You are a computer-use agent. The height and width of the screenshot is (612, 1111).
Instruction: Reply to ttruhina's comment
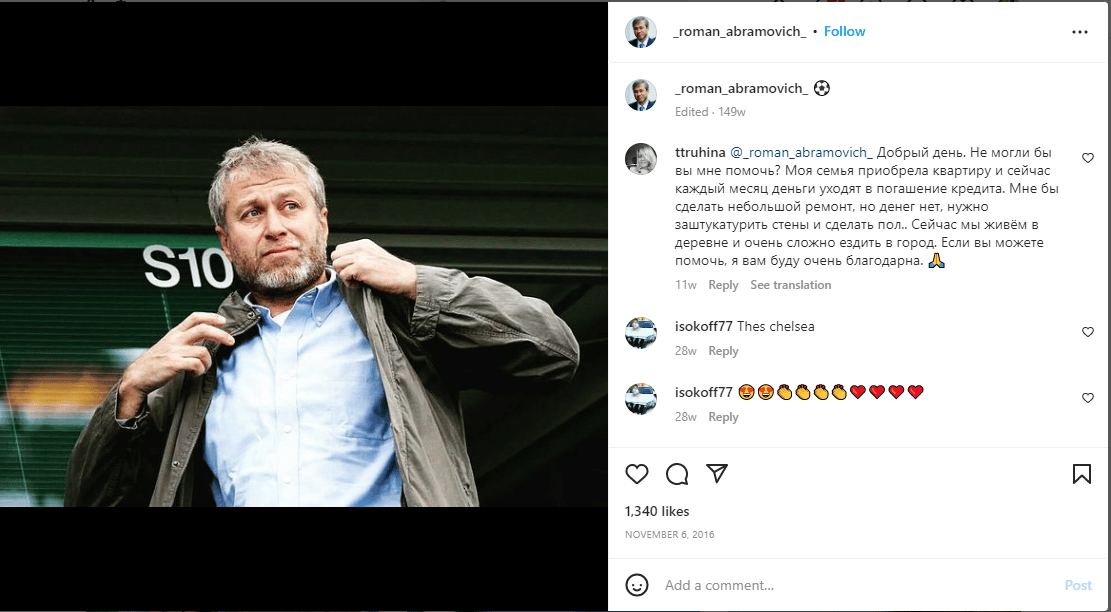(x=723, y=285)
